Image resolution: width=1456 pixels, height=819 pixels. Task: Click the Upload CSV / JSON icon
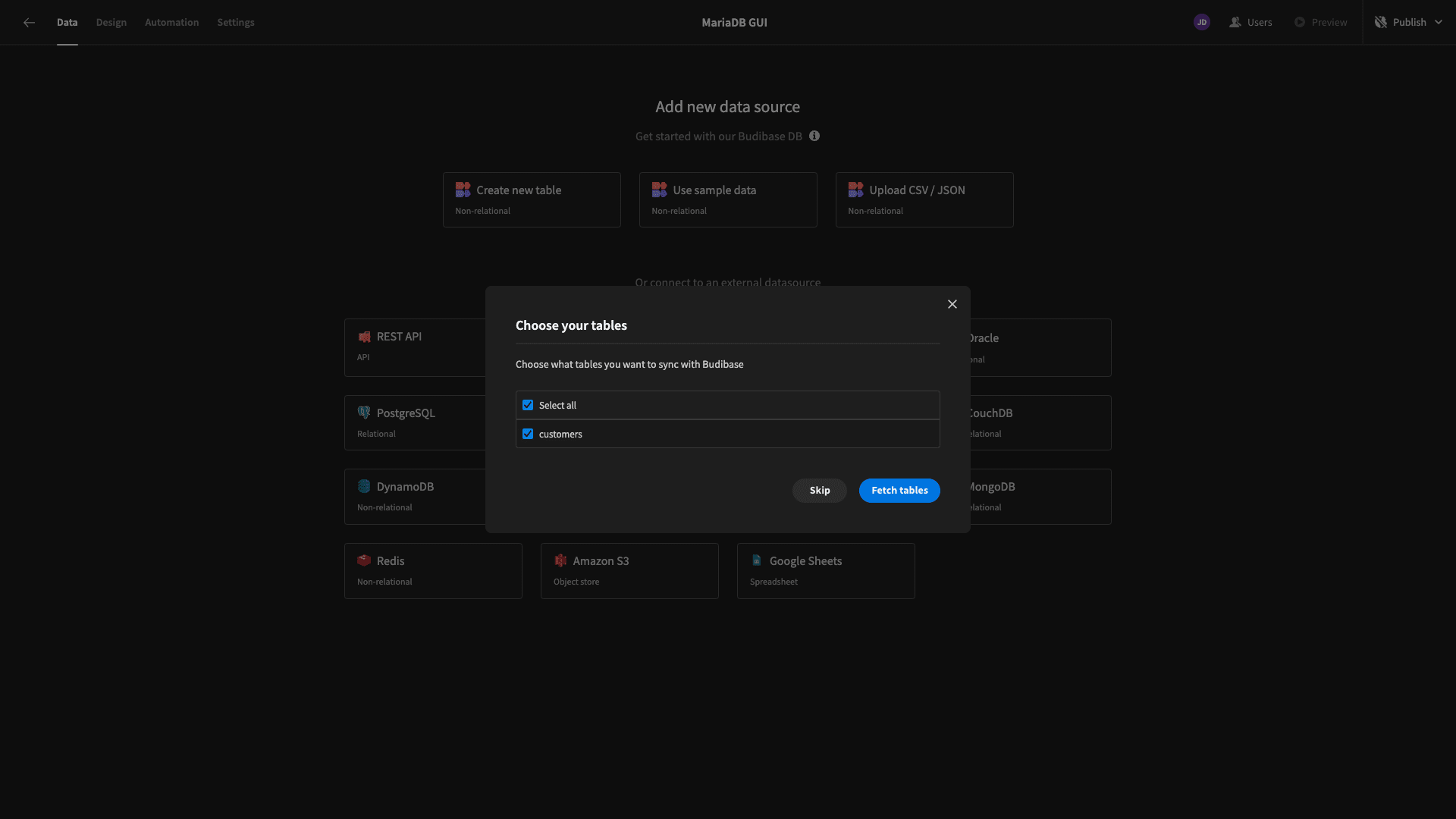[855, 190]
